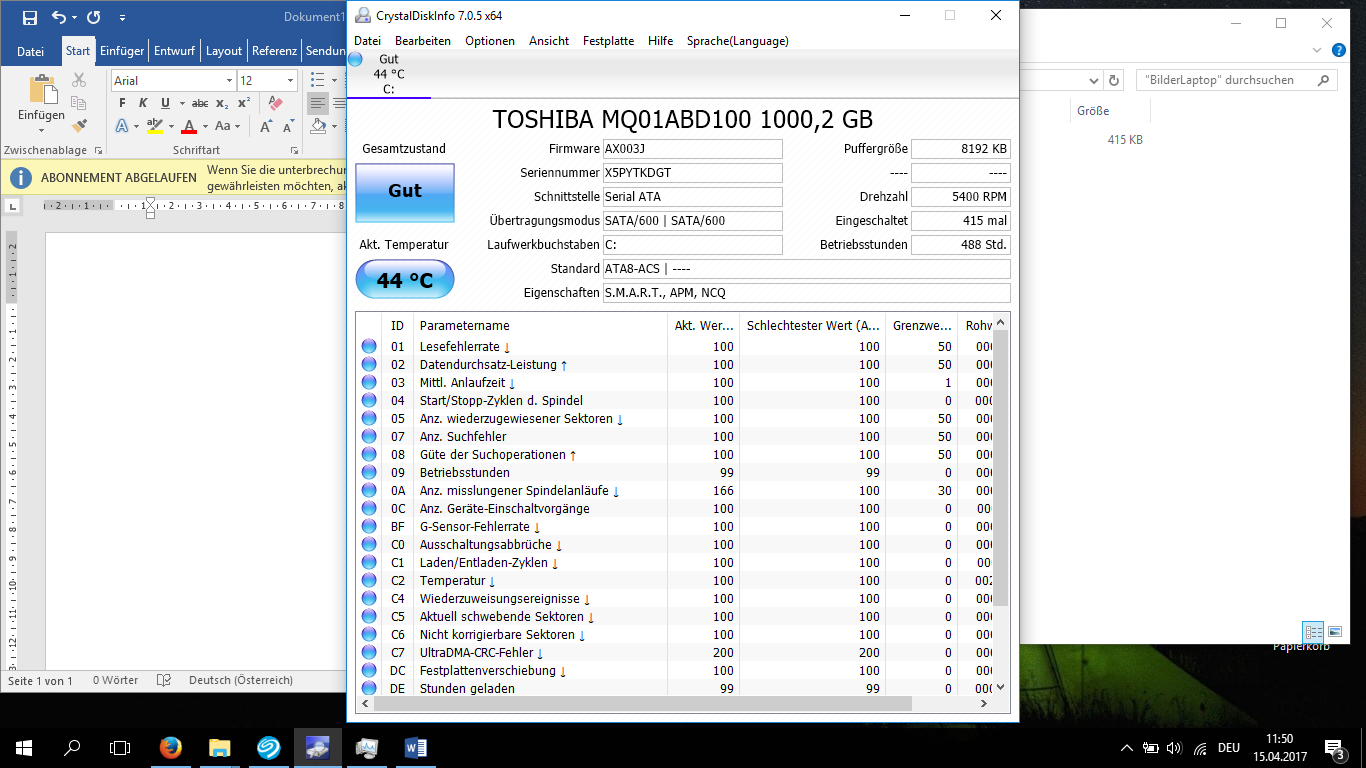Open the Datei tab in Word
1366x768 pixels.
point(30,51)
